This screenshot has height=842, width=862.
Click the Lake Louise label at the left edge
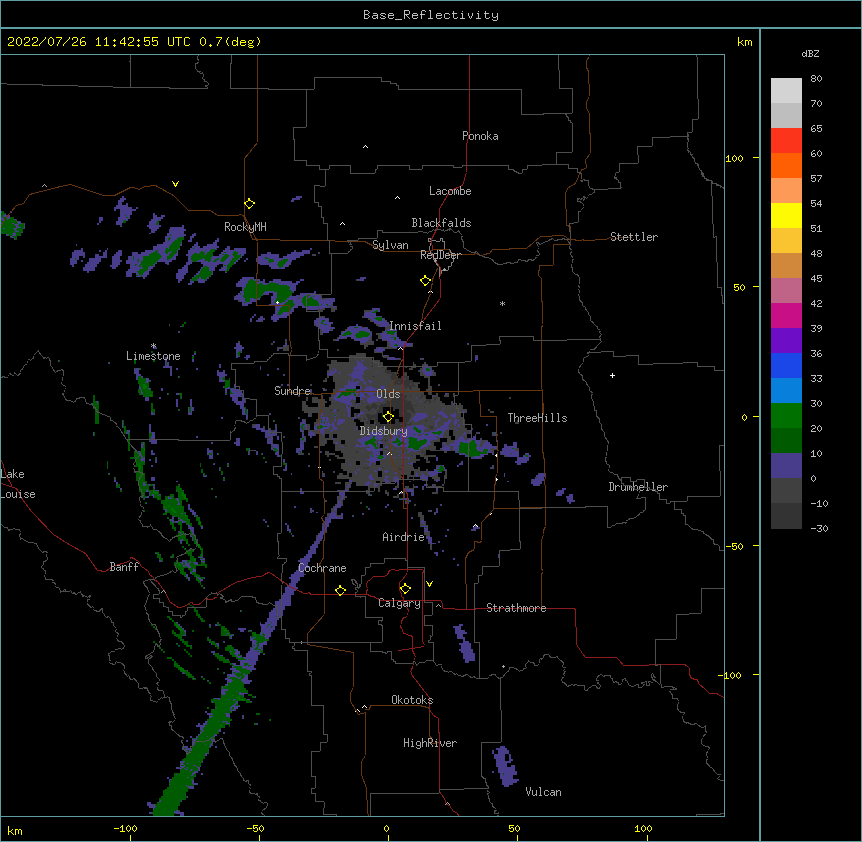(x=18, y=484)
